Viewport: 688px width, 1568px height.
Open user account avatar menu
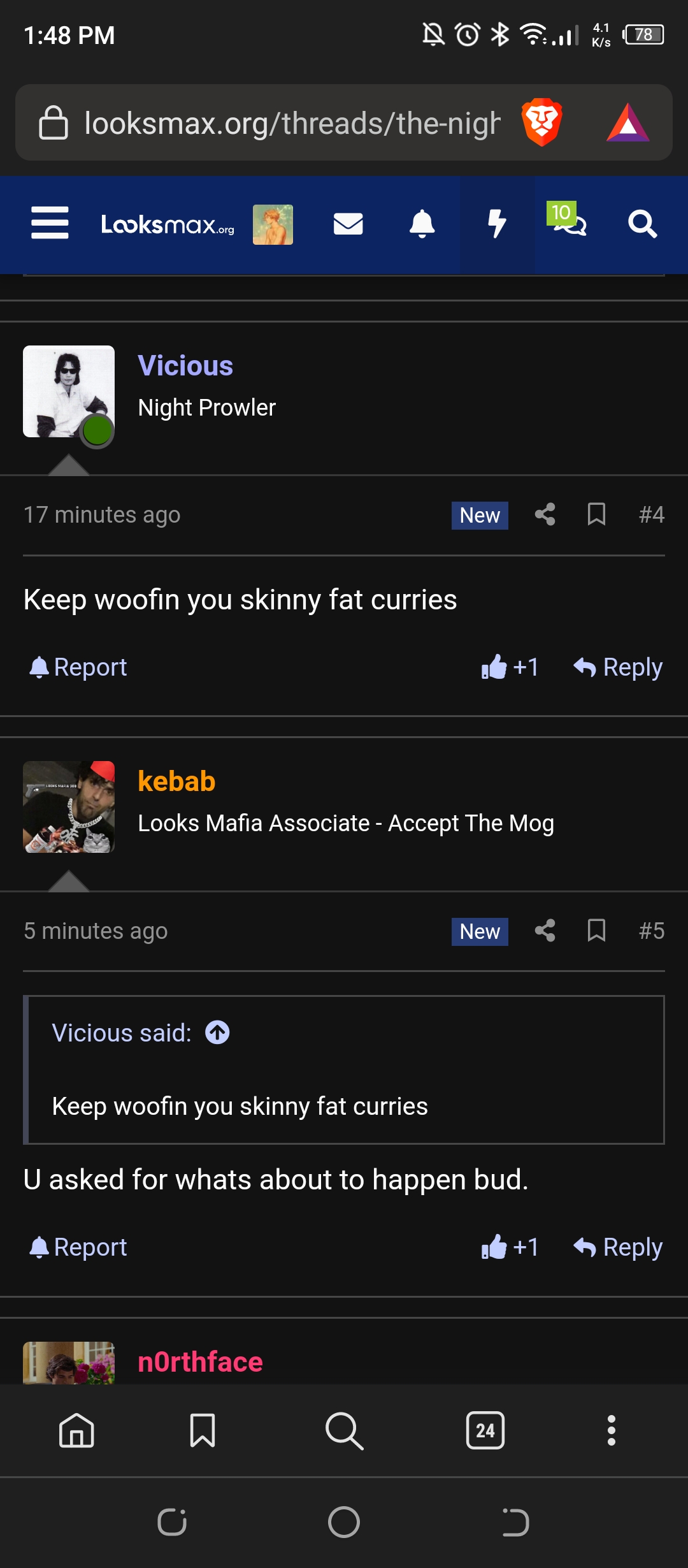pyautogui.click(x=273, y=224)
